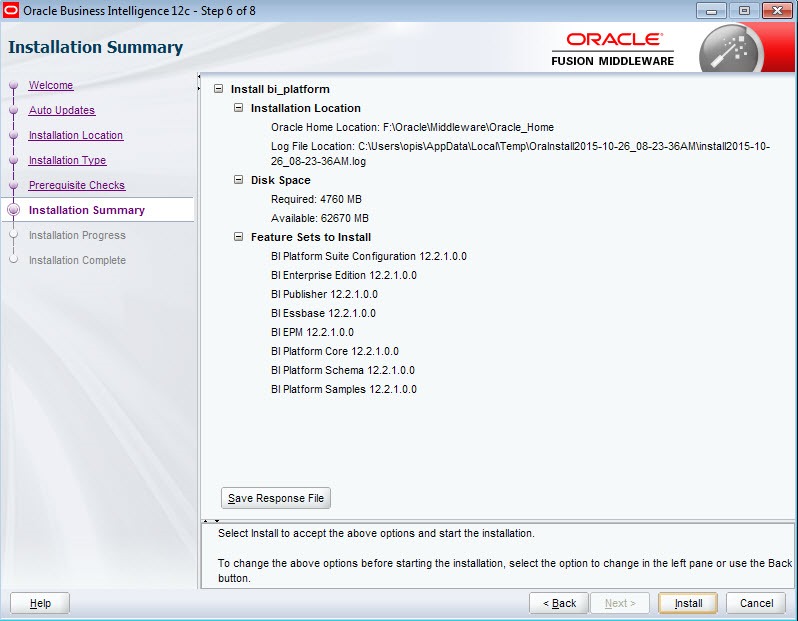Viewport: 798px width, 621px height.
Task: Select the Required: 4760 MB line
Action: coord(316,199)
